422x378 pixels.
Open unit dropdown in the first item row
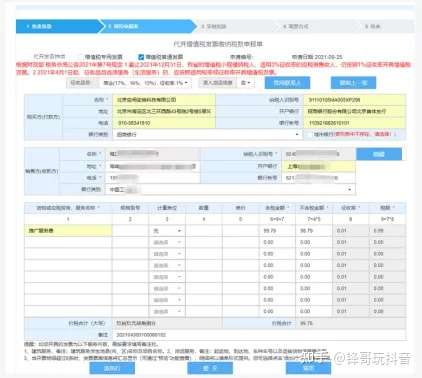pyautogui.click(x=167, y=231)
